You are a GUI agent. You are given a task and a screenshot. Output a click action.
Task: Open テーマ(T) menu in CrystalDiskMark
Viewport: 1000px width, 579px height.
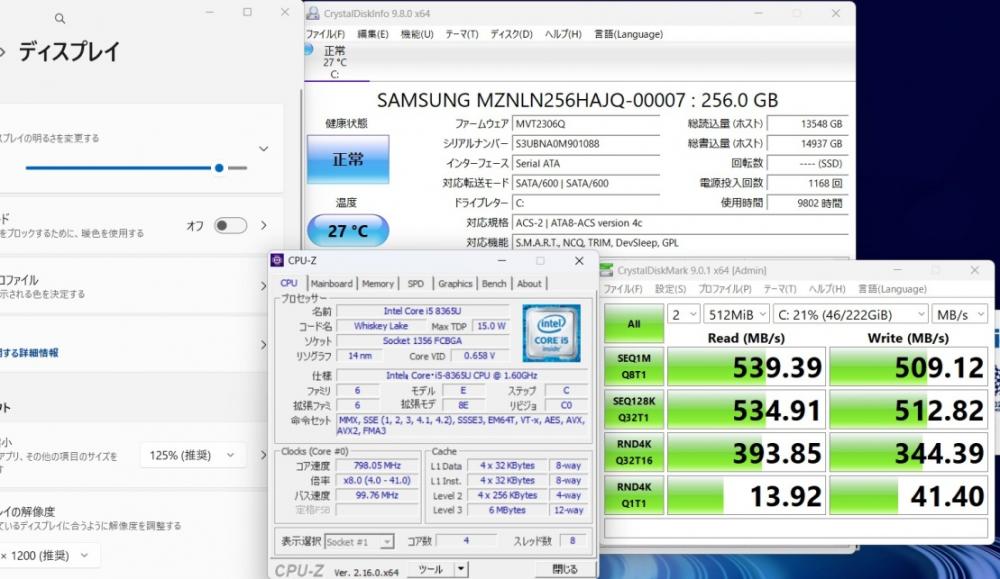tap(780, 290)
